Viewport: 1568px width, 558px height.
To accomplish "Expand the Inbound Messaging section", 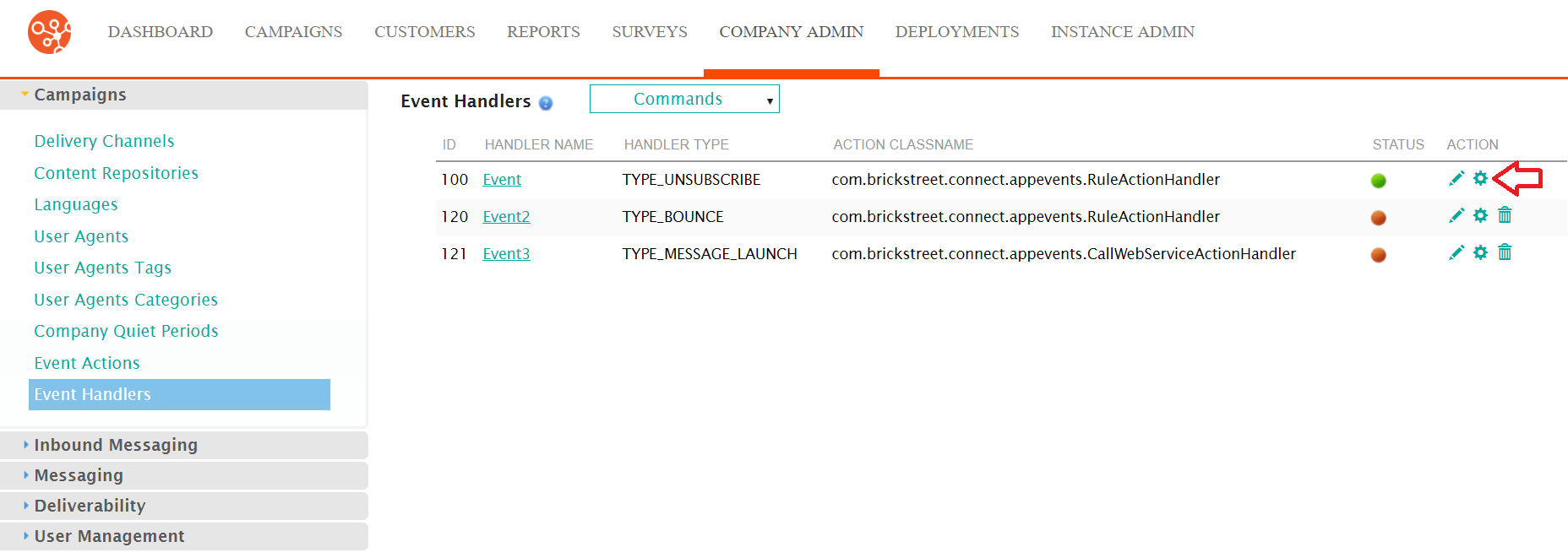I will point(184,445).
